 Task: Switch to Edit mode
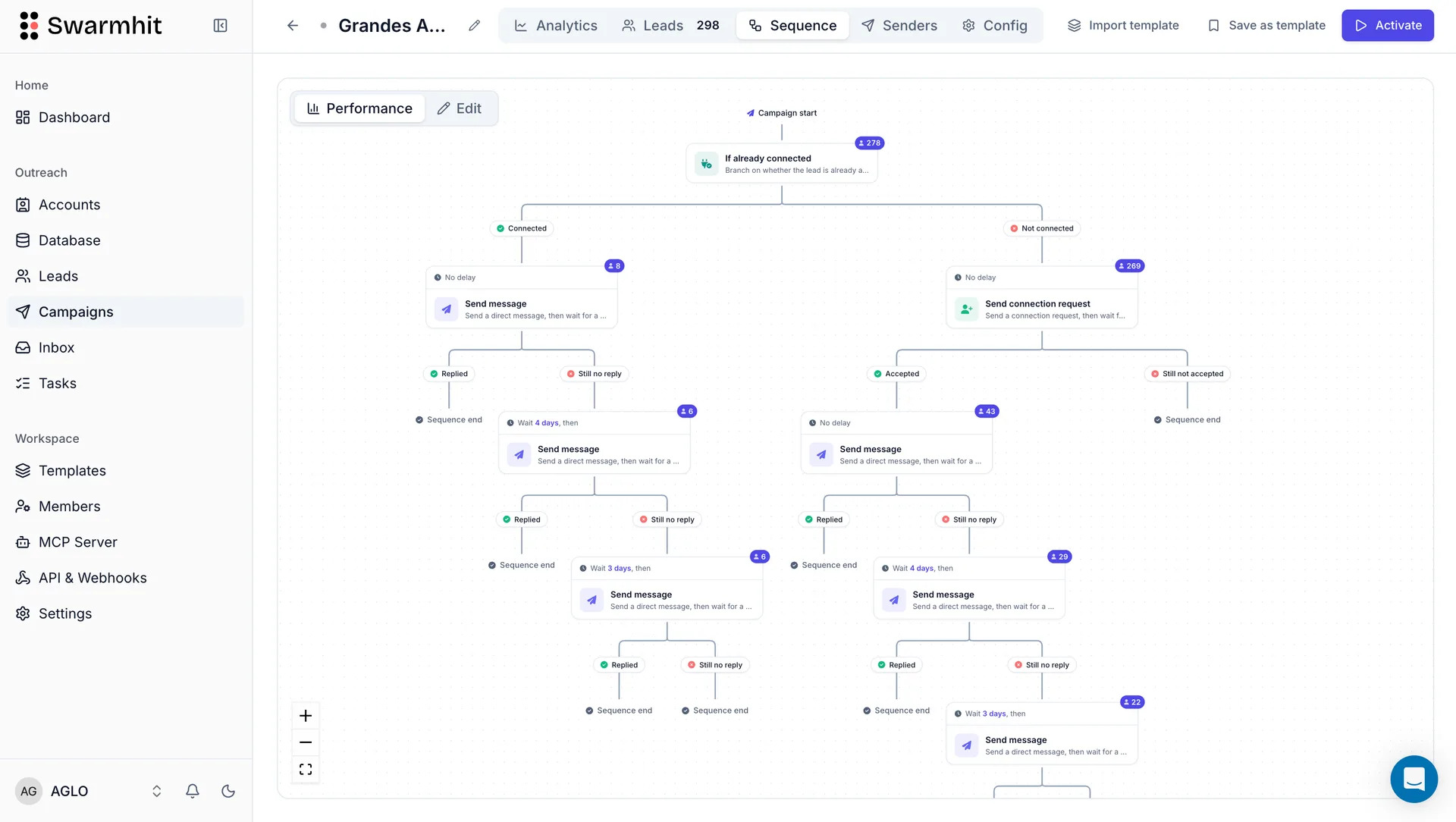460,108
